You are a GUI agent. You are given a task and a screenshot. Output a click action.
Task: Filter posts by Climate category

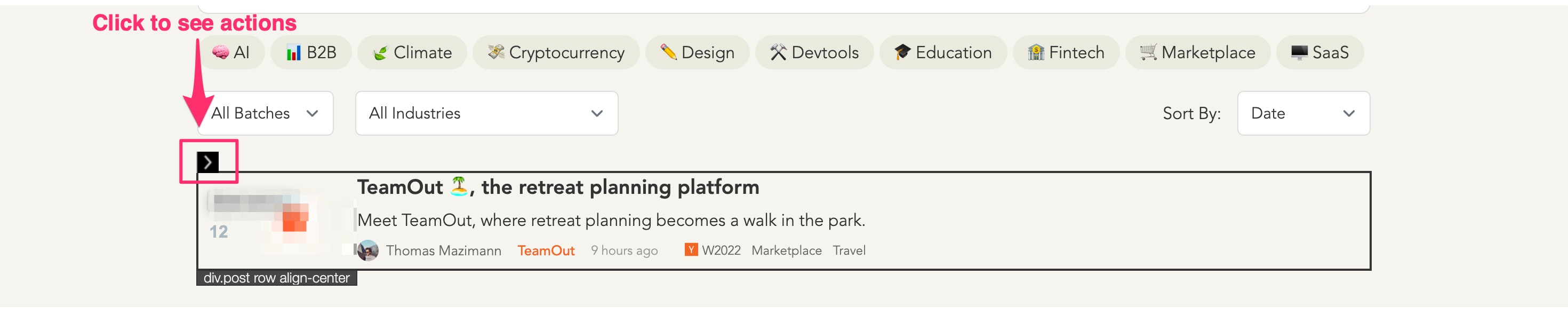[412, 53]
